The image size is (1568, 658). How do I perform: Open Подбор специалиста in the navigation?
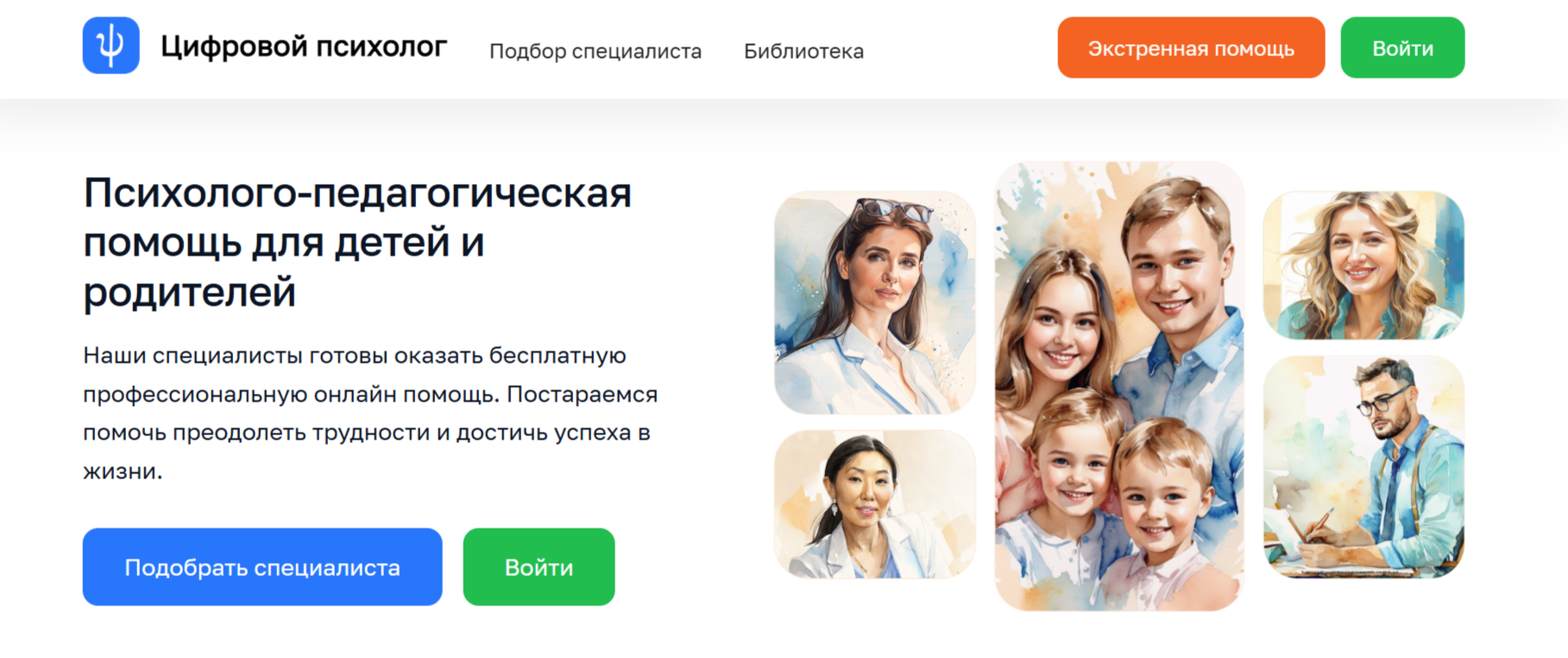(x=595, y=51)
